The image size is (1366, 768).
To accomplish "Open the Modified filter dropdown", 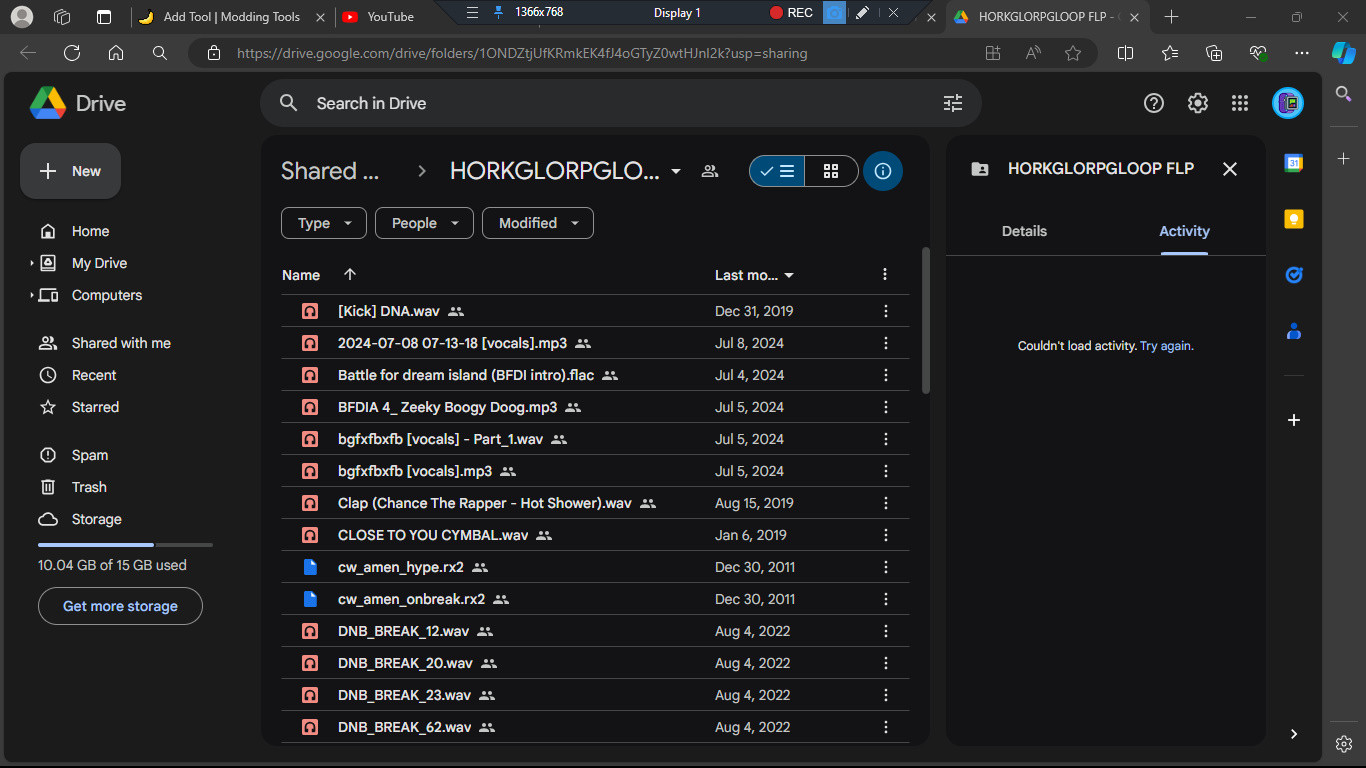I will click(x=537, y=222).
